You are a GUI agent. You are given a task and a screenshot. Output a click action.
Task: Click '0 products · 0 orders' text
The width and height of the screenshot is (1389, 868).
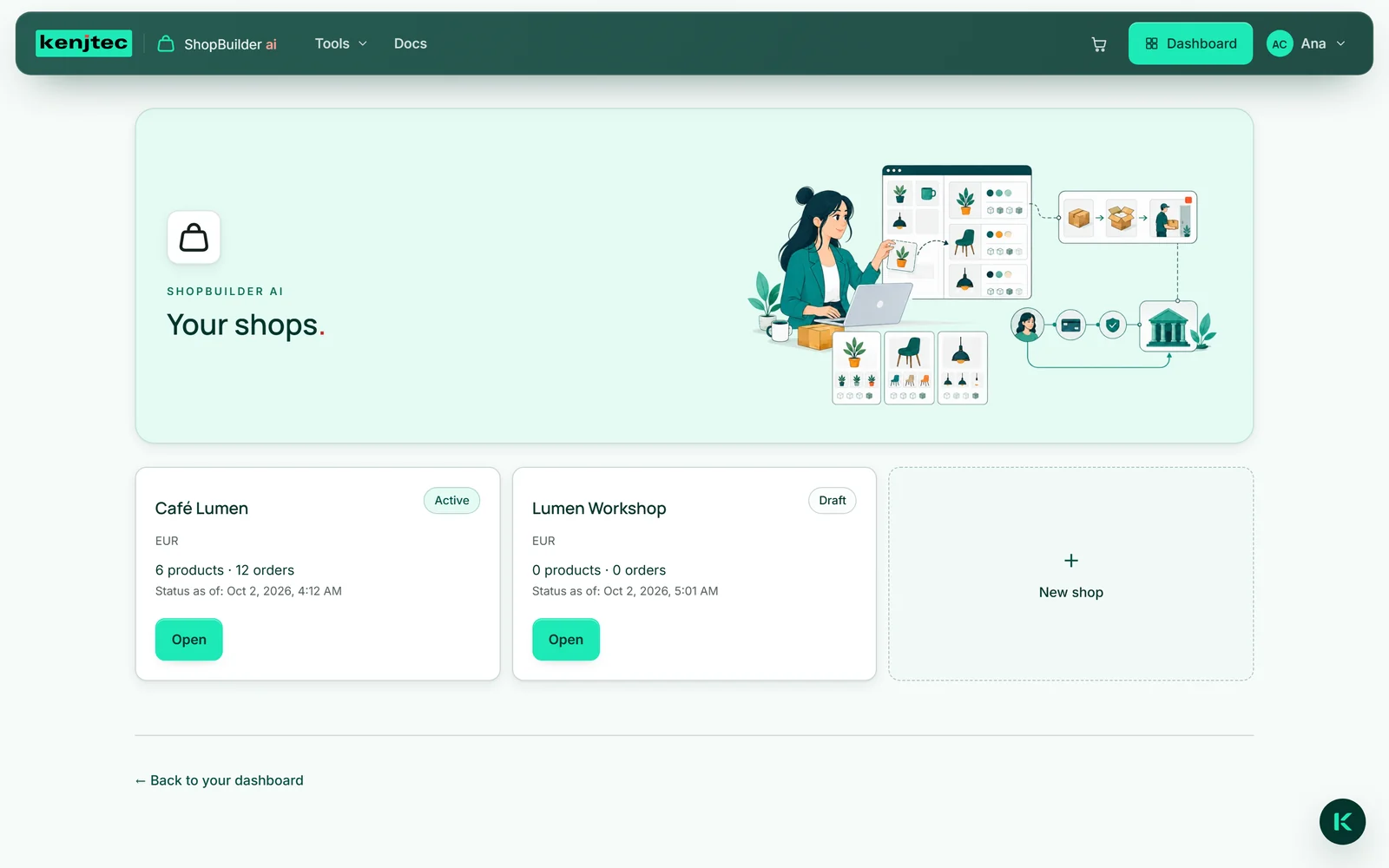coord(599,570)
